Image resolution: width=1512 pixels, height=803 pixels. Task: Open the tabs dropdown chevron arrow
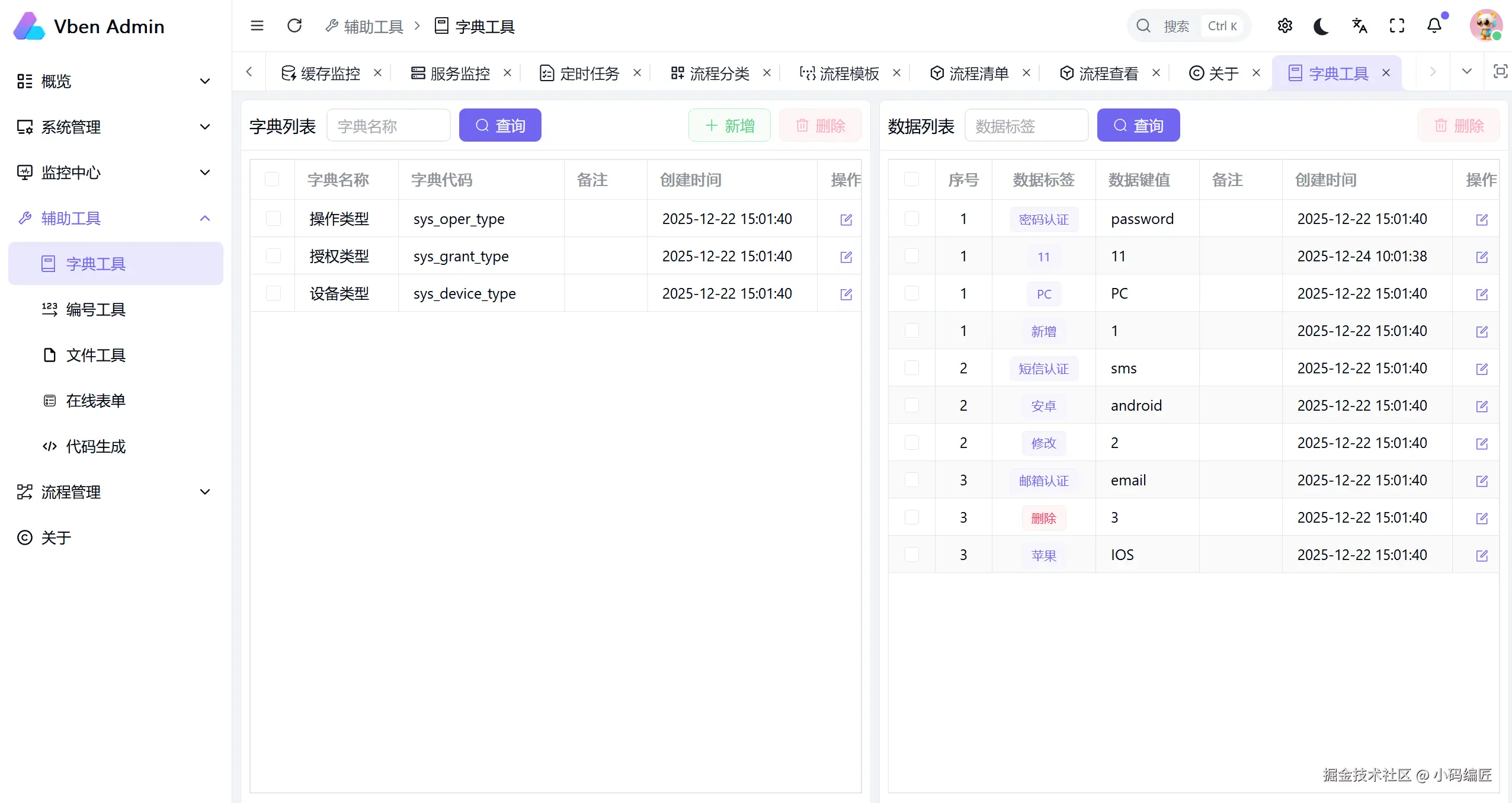click(1467, 72)
